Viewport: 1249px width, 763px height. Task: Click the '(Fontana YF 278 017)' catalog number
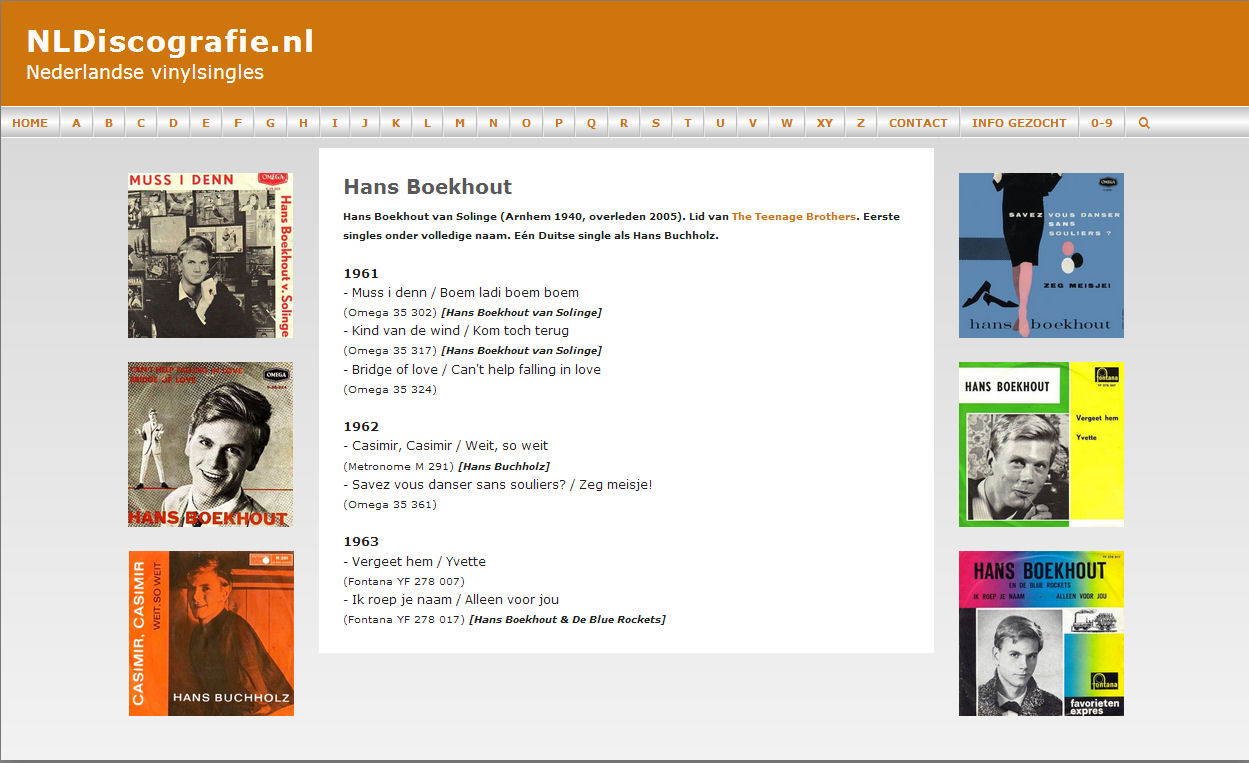pos(404,620)
